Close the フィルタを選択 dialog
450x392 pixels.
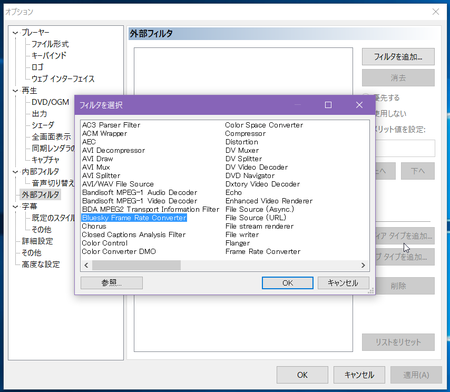(359, 105)
